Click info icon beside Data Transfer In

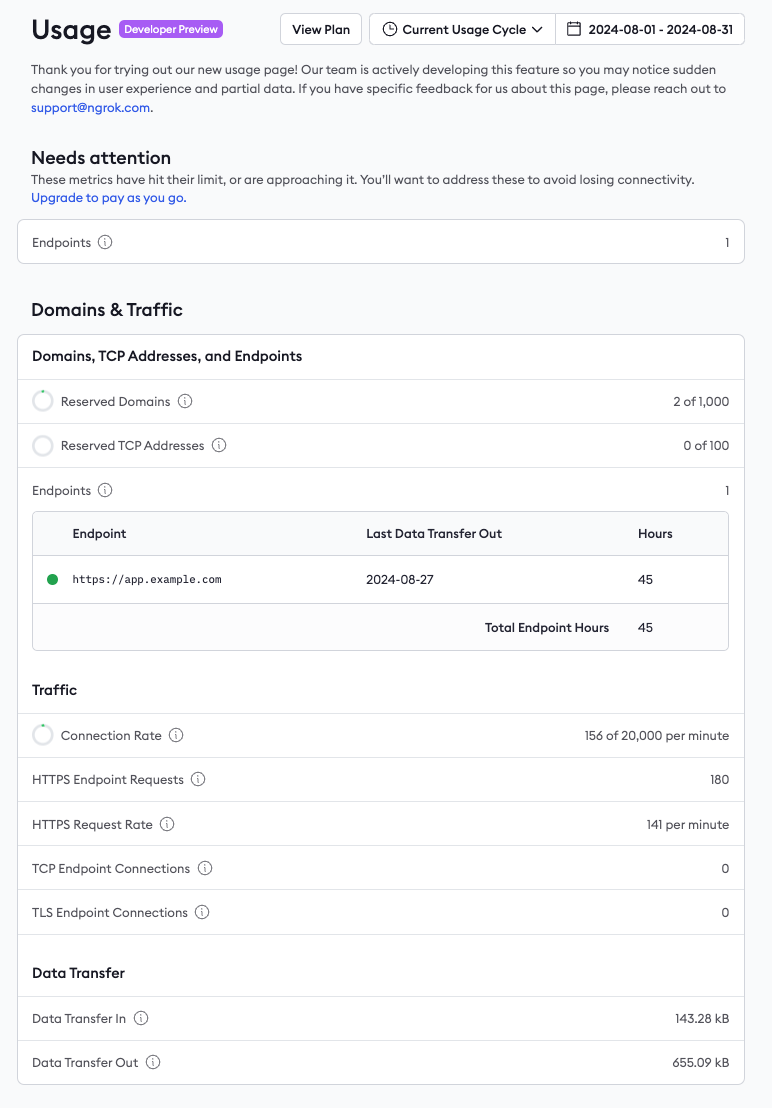click(x=141, y=1018)
